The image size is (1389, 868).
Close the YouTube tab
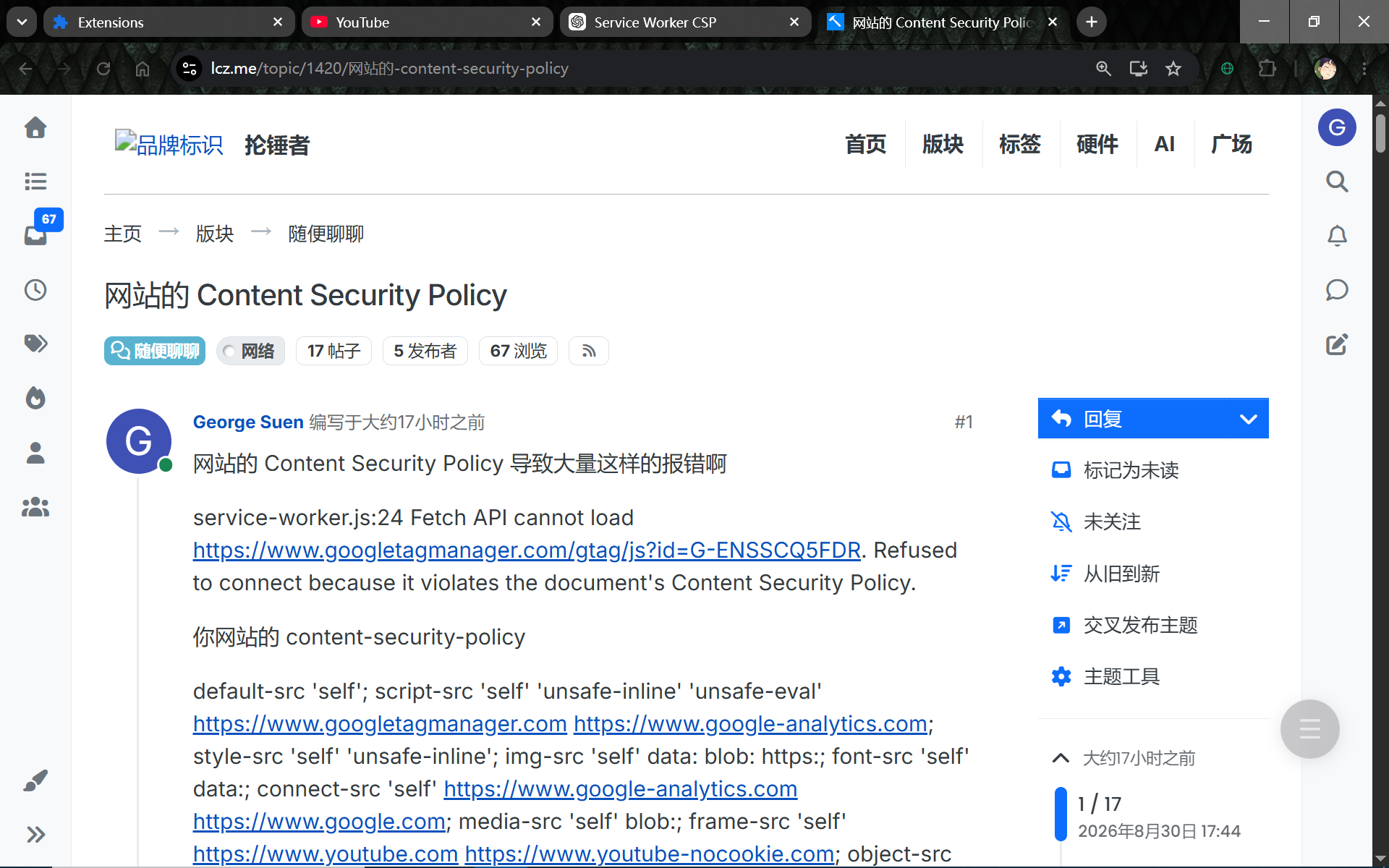coord(536,22)
